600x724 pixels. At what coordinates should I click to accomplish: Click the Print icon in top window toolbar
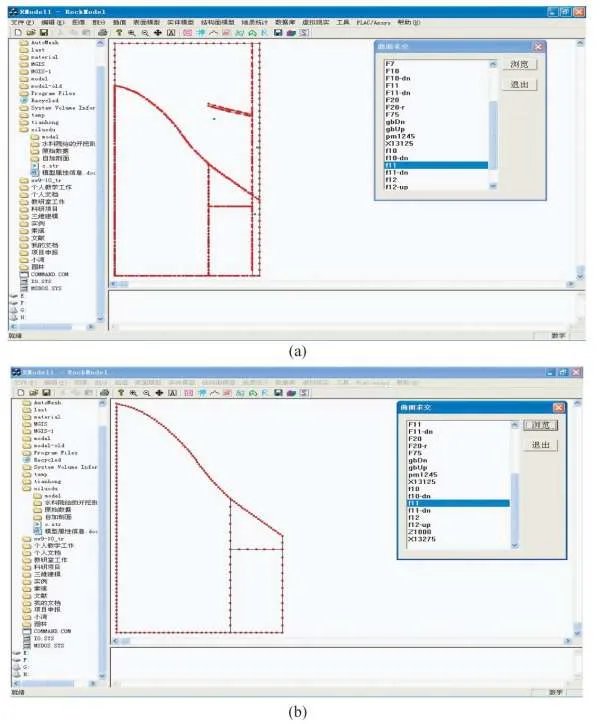click(103, 32)
